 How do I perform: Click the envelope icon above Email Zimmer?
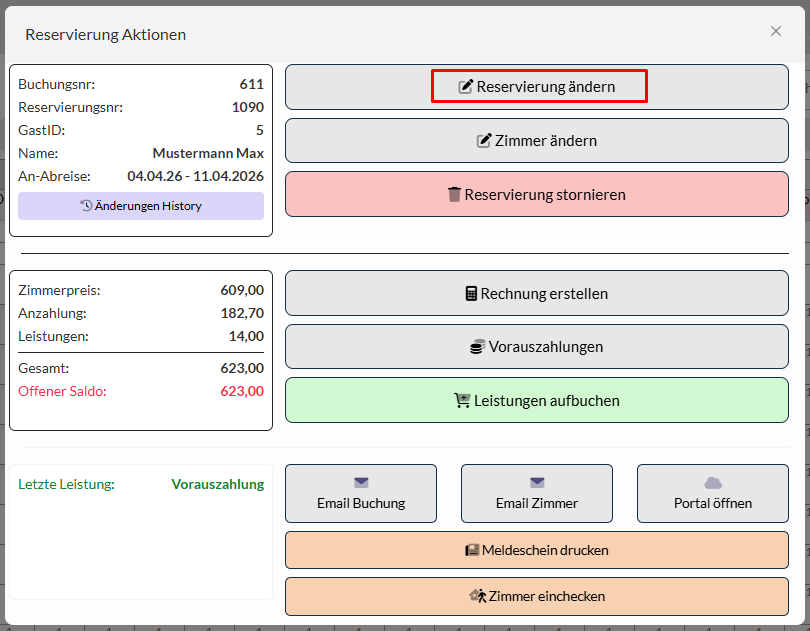[537, 483]
